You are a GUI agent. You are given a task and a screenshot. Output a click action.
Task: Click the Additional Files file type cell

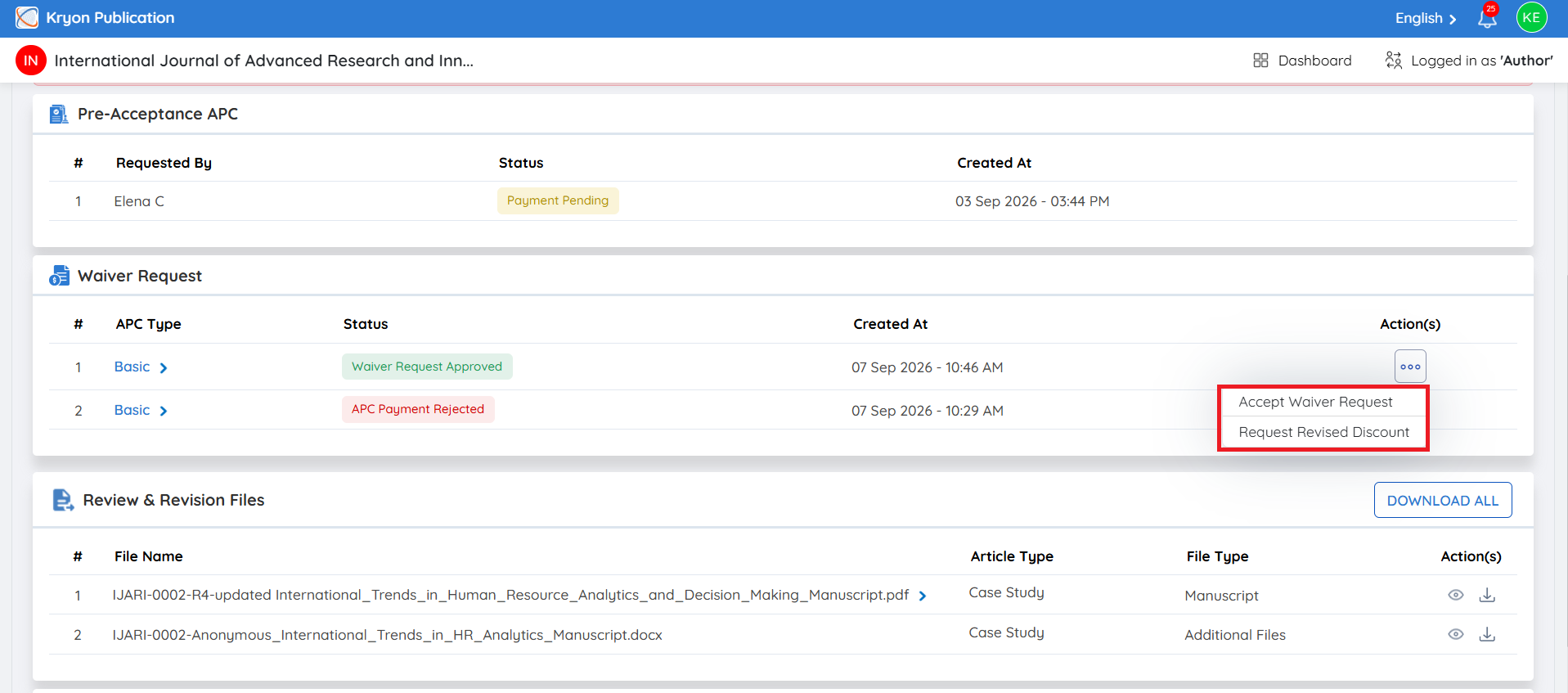click(1235, 635)
